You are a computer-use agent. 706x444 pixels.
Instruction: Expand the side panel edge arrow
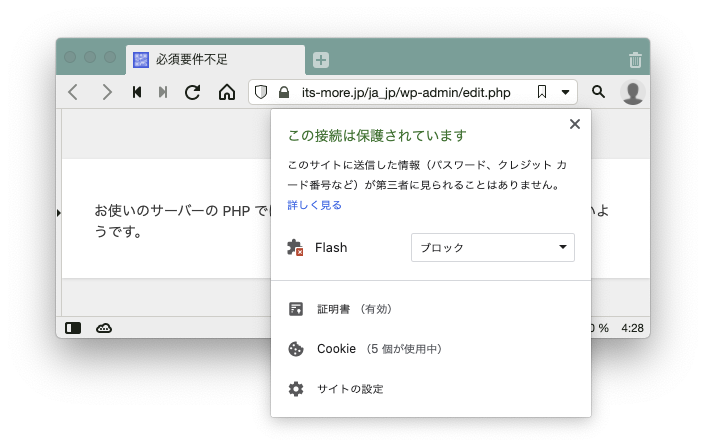click(x=58, y=212)
